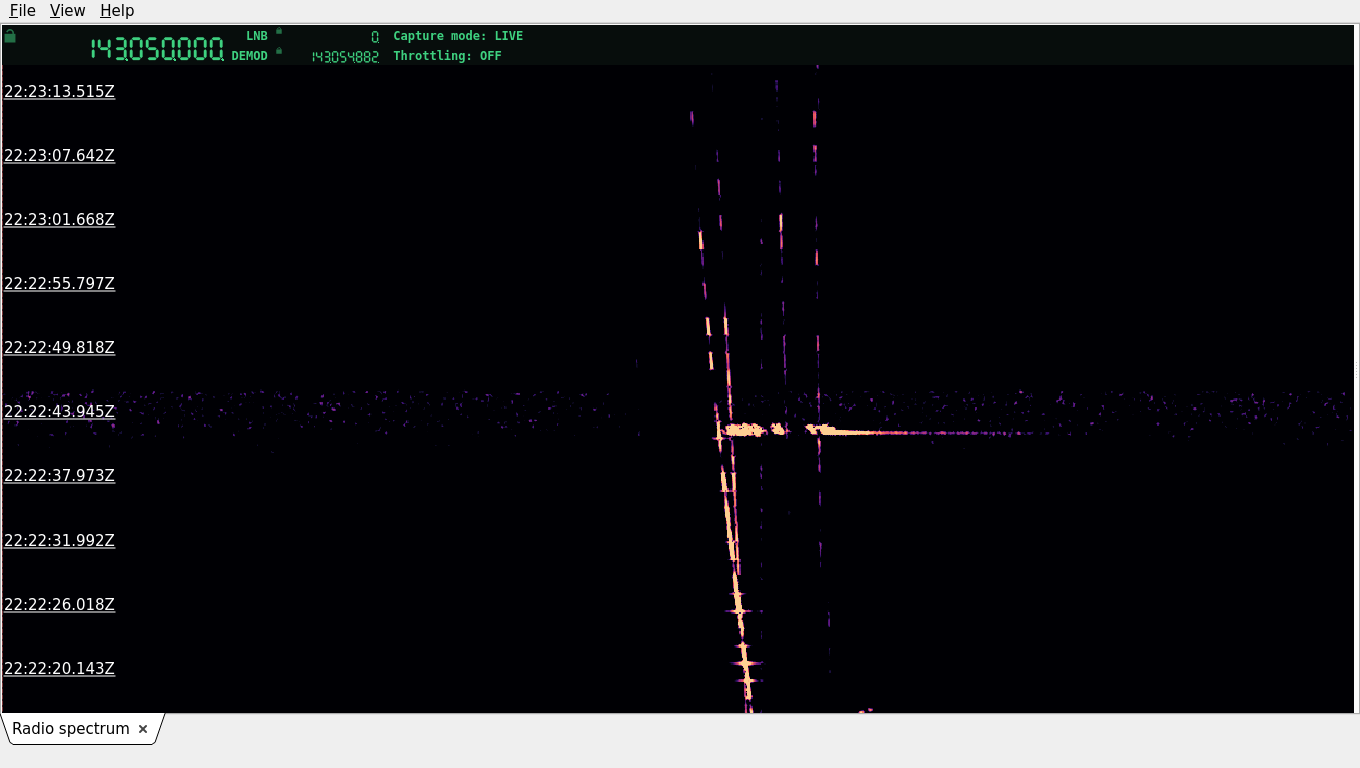The width and height of the screenshot is (1360, 768).
Task: Click timestamp 22:23:13.515Z
Action: point(59,92)
